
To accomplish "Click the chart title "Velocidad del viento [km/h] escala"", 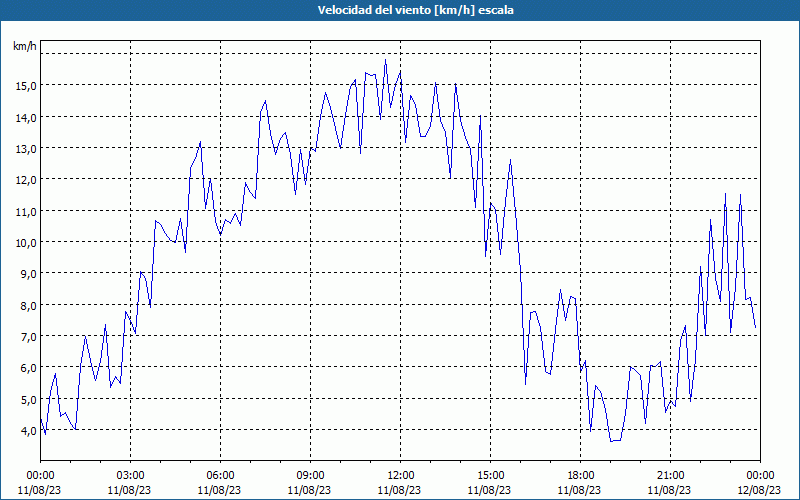I will tap(415, 10).
